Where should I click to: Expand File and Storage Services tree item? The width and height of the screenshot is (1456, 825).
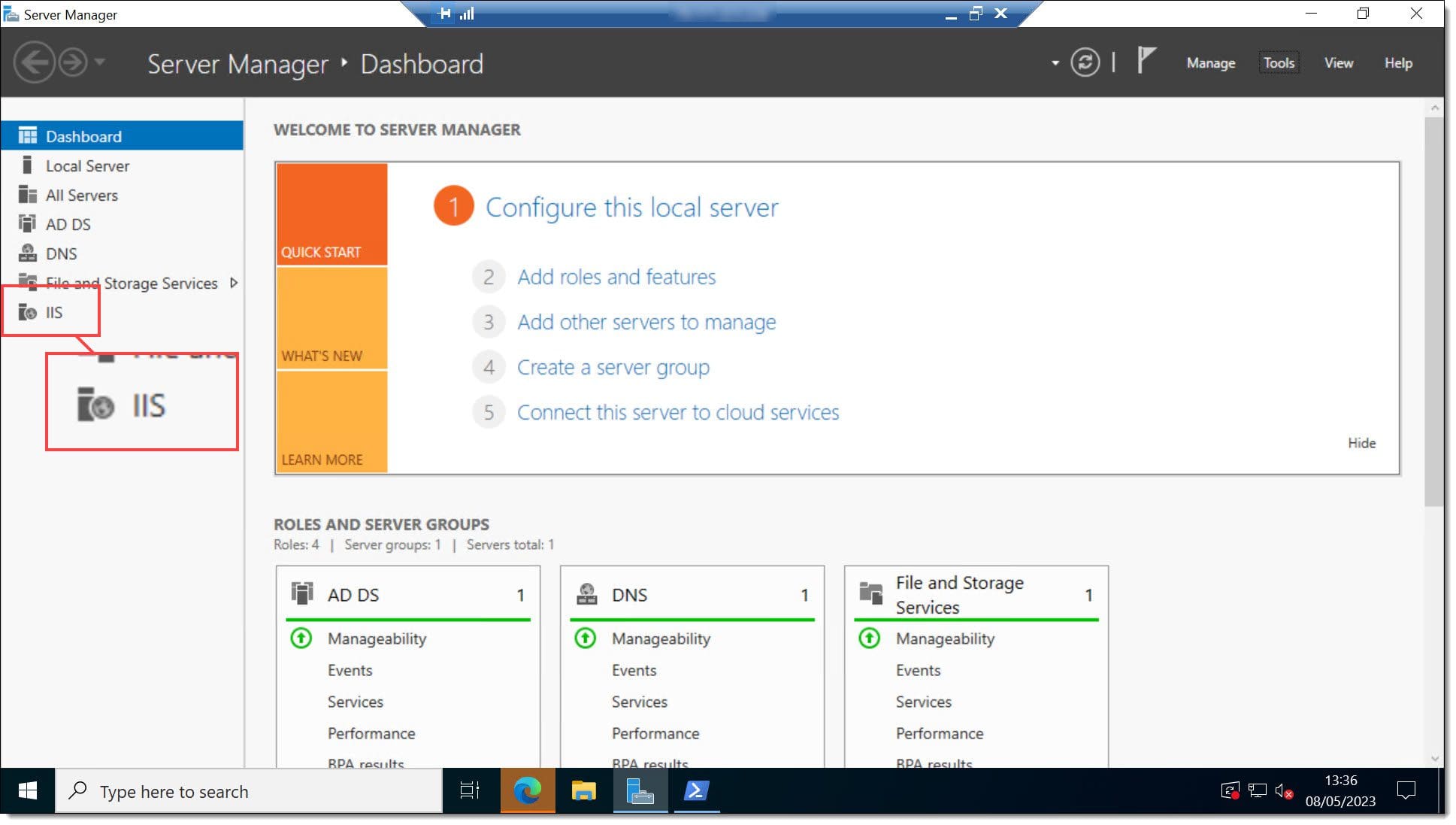pyautogui.click(x=232, y=283)
